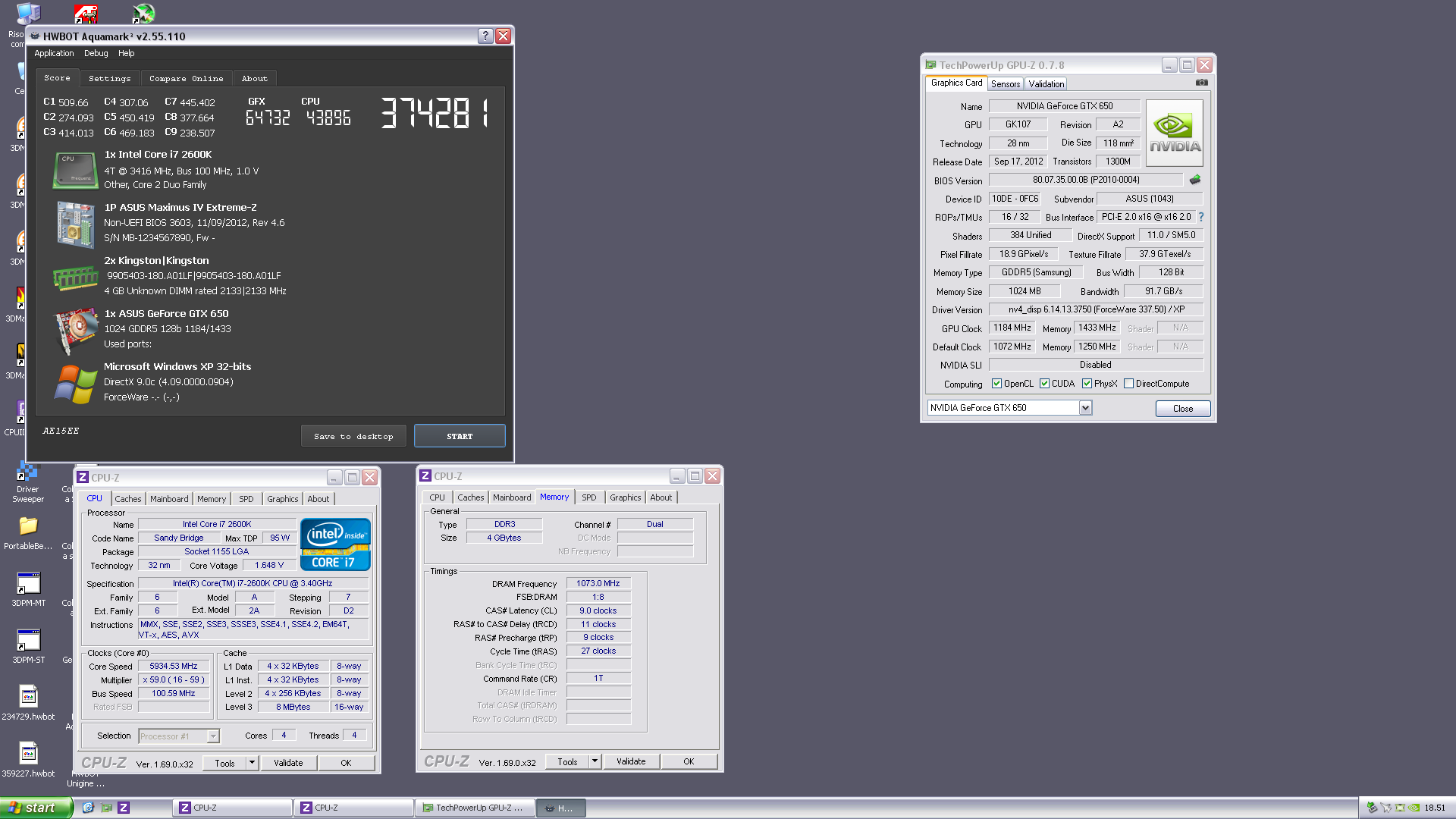Viewport: 1456px width, 819px height.
Task: Click the GPU-Z quick launch icon in taskbar
Action: click(106, 808)
